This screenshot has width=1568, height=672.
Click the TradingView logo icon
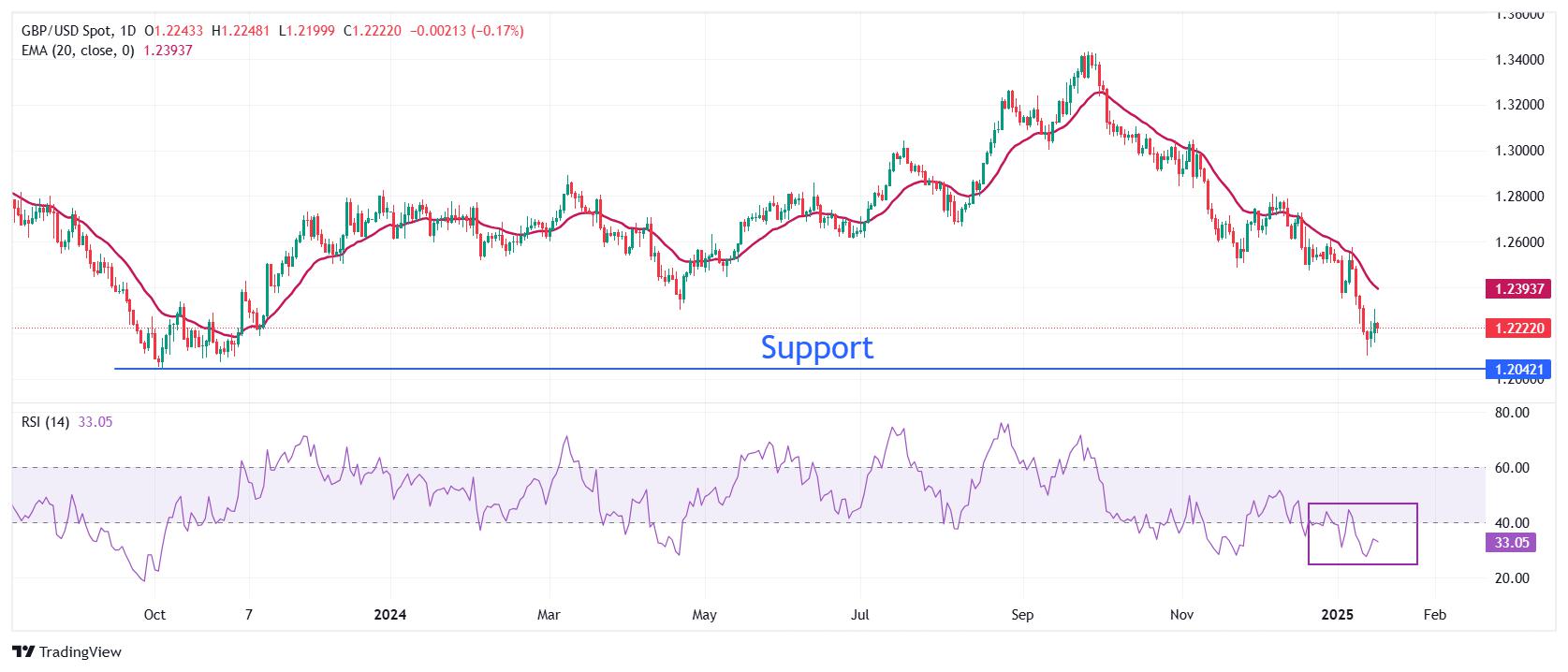coord(23,651)
